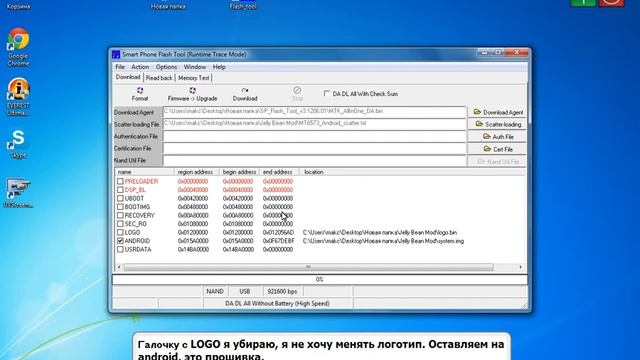Click the name column header
Image resolution: width=640 pixels, height=360 pixels.
[x=144, y=172]
